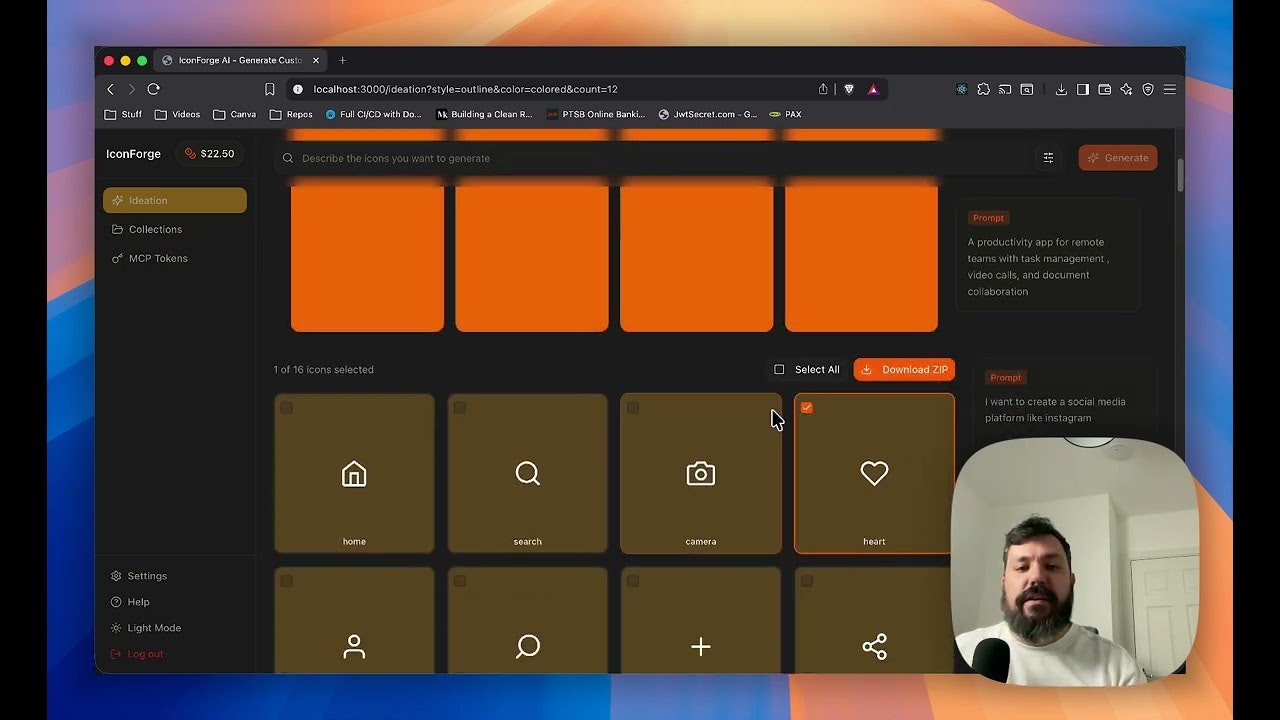Click the tab search icon in toolbar
Screen dimensions: 1280x720
1027,89
